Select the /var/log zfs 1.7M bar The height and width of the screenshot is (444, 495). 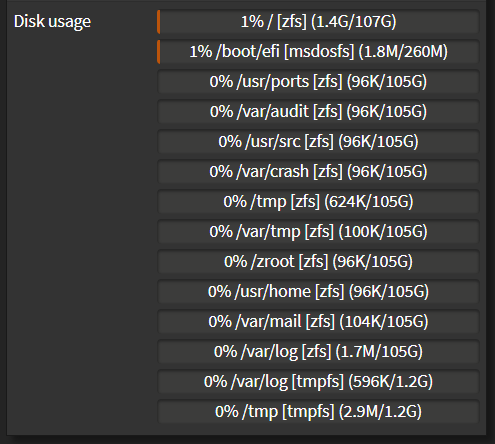318,352
